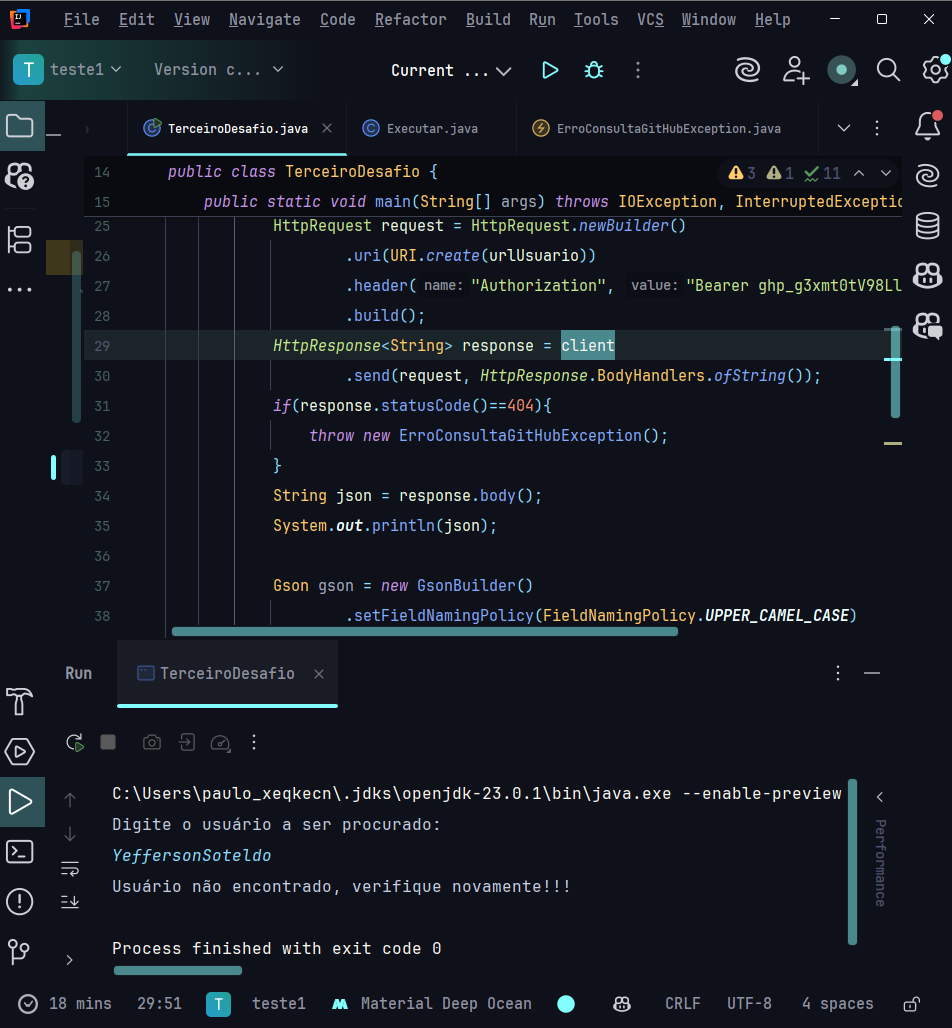Open the Database tool window icon
The height and width of the screenshot is (1028, 952).
coord(928,226)
